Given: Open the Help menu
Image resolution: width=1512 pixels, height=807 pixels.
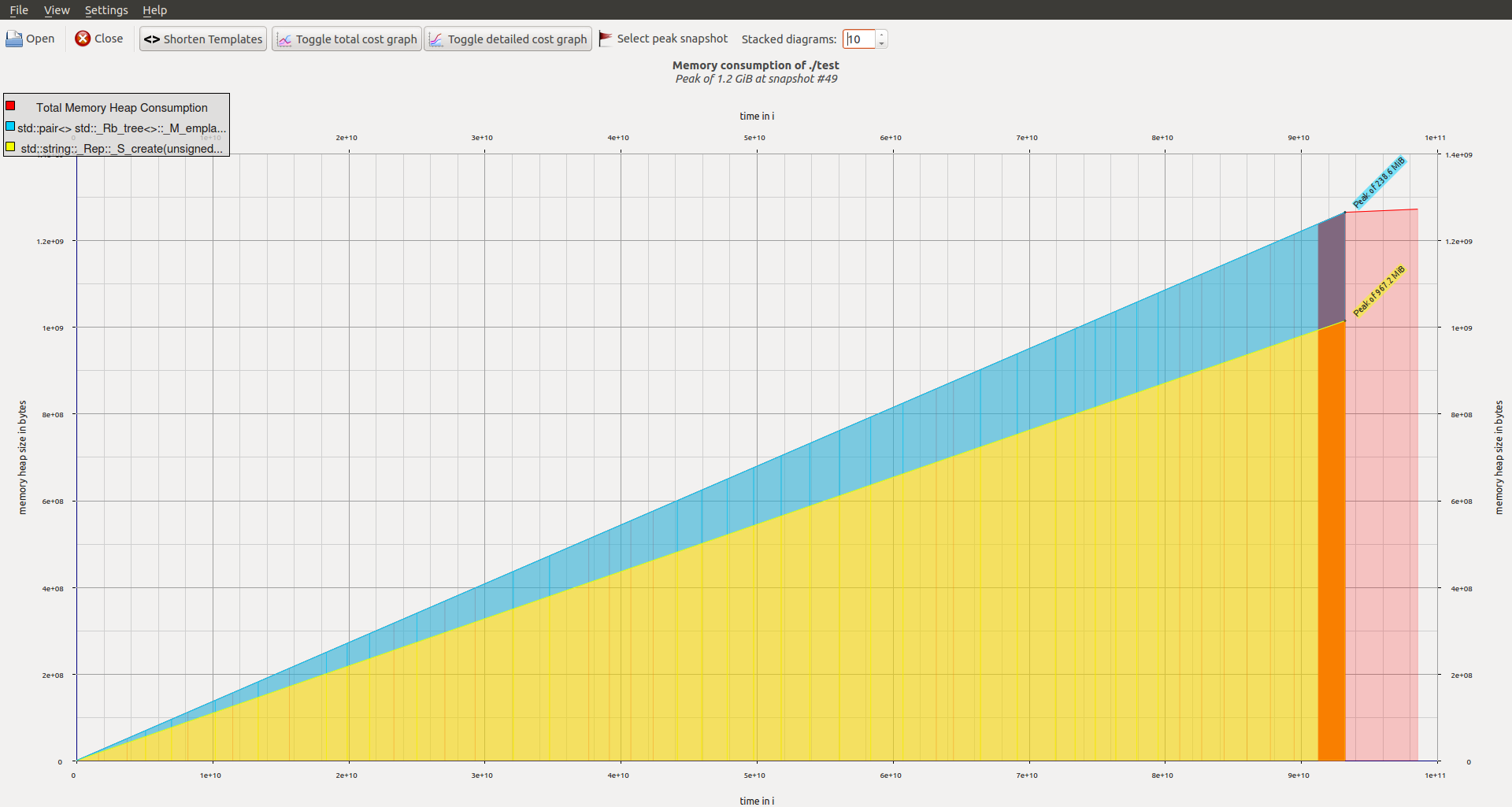Looking at the screenshot, I should tap(154, 10).
